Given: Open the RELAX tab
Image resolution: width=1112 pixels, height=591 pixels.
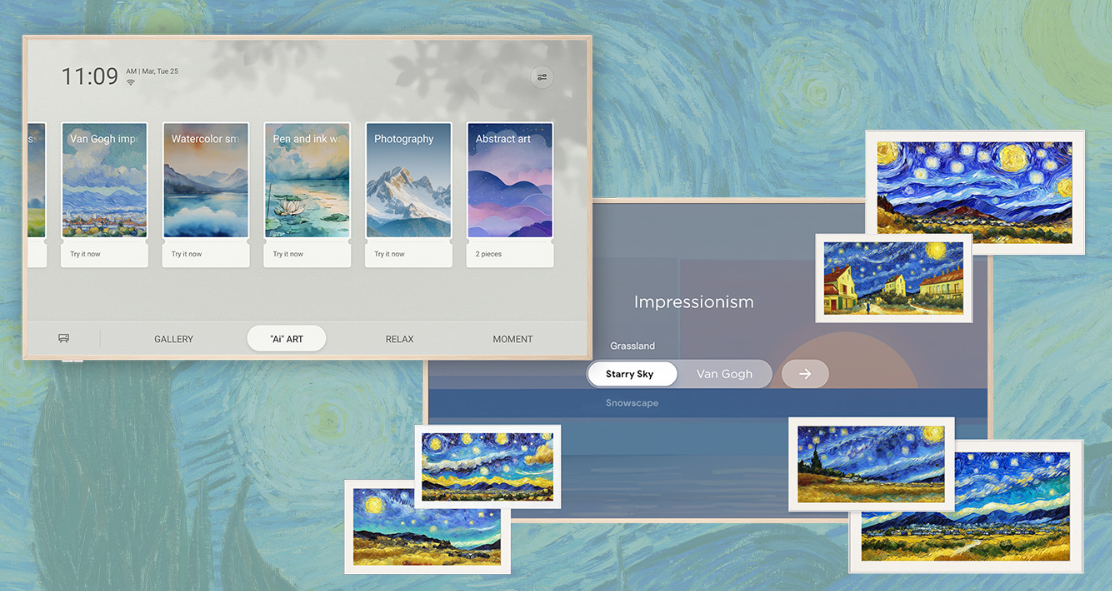Looking at the screenshot, I should [399, 339].
